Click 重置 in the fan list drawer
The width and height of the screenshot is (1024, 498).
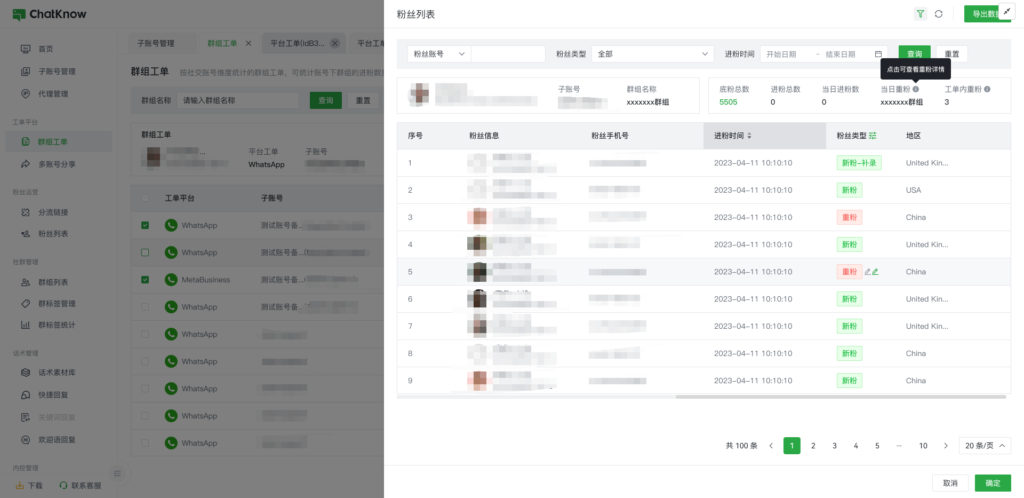click(952, 54)
